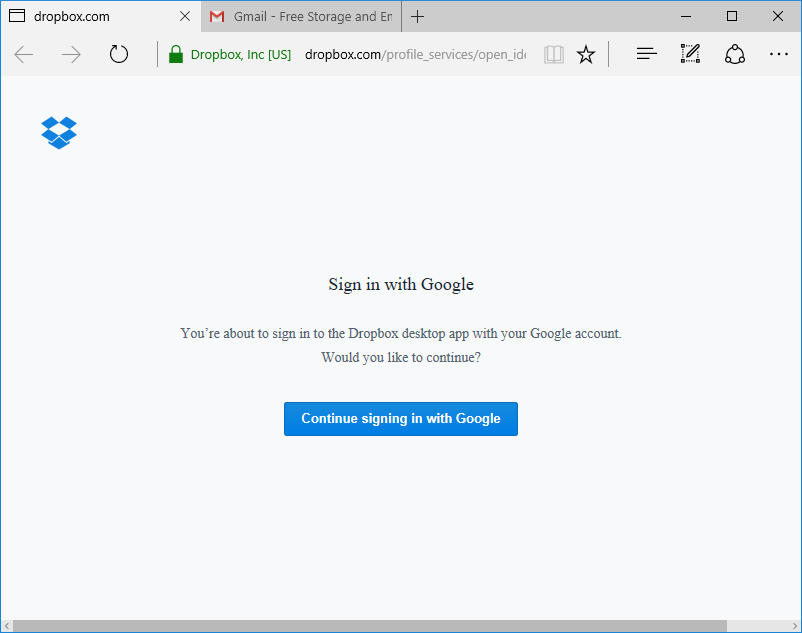Make a Web Note pen icon

tap(690, 54)
